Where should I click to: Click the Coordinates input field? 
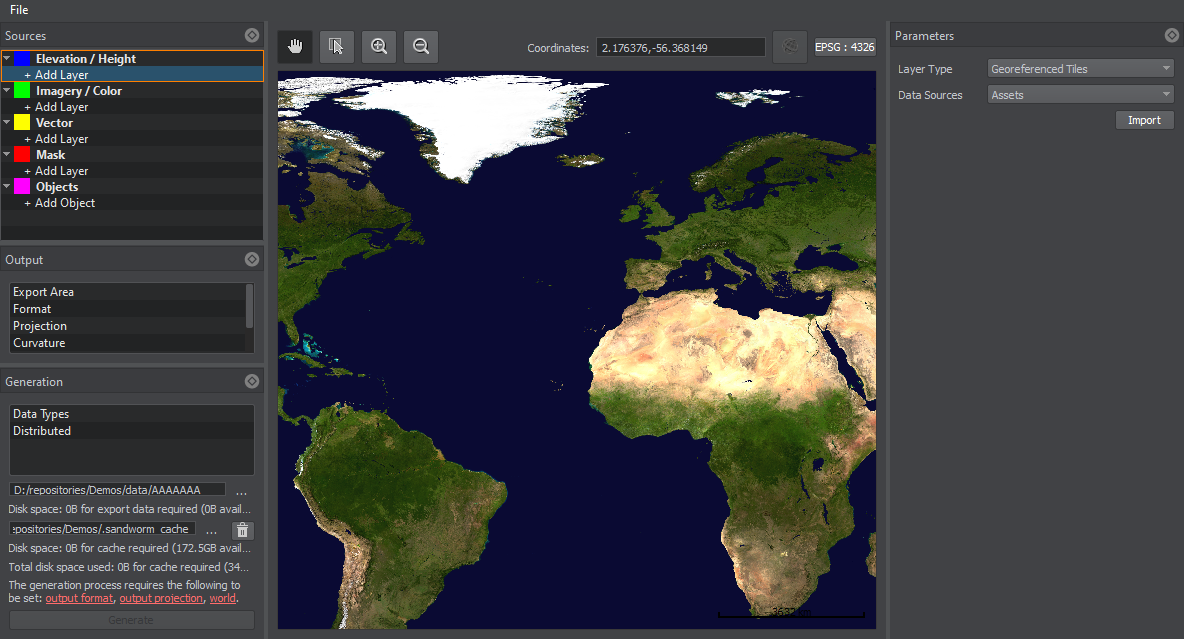[680, 47]
